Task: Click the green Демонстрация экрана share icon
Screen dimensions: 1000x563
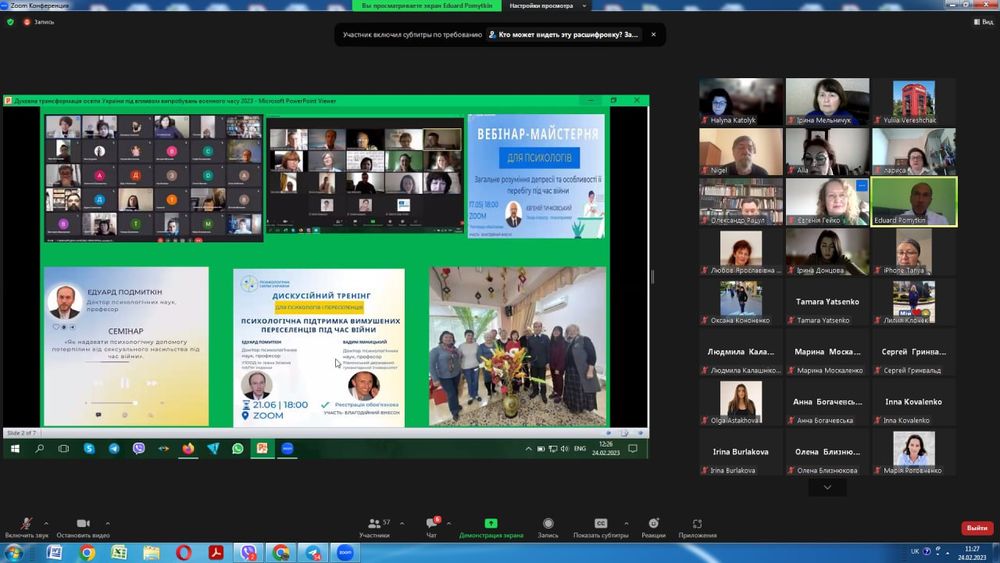Action: [491, 524]
